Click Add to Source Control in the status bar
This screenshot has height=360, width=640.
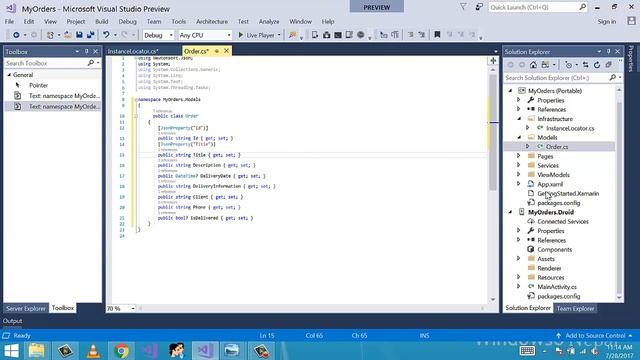tap(595, 336)
